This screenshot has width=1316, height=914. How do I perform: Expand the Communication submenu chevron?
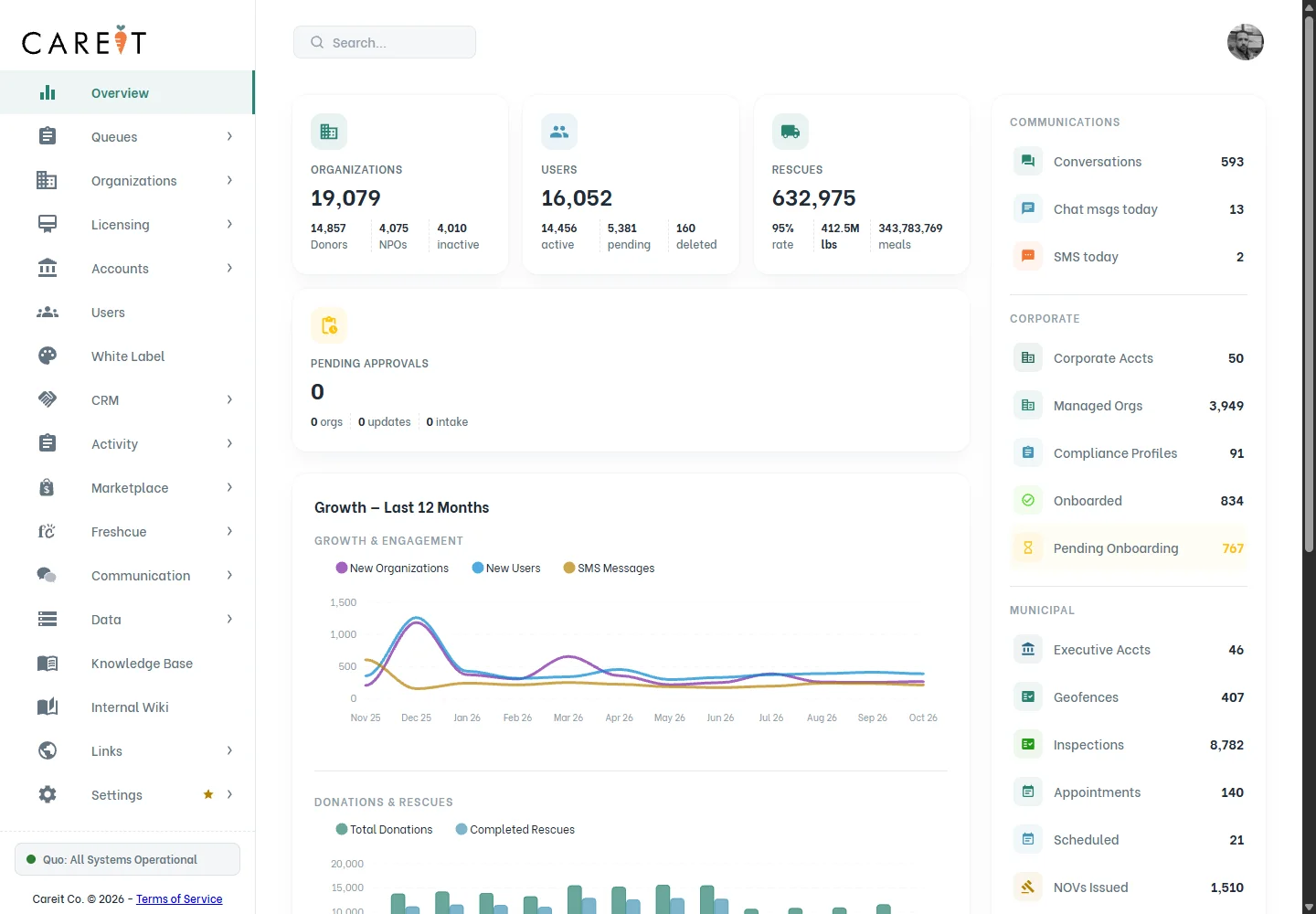[229, 575]
